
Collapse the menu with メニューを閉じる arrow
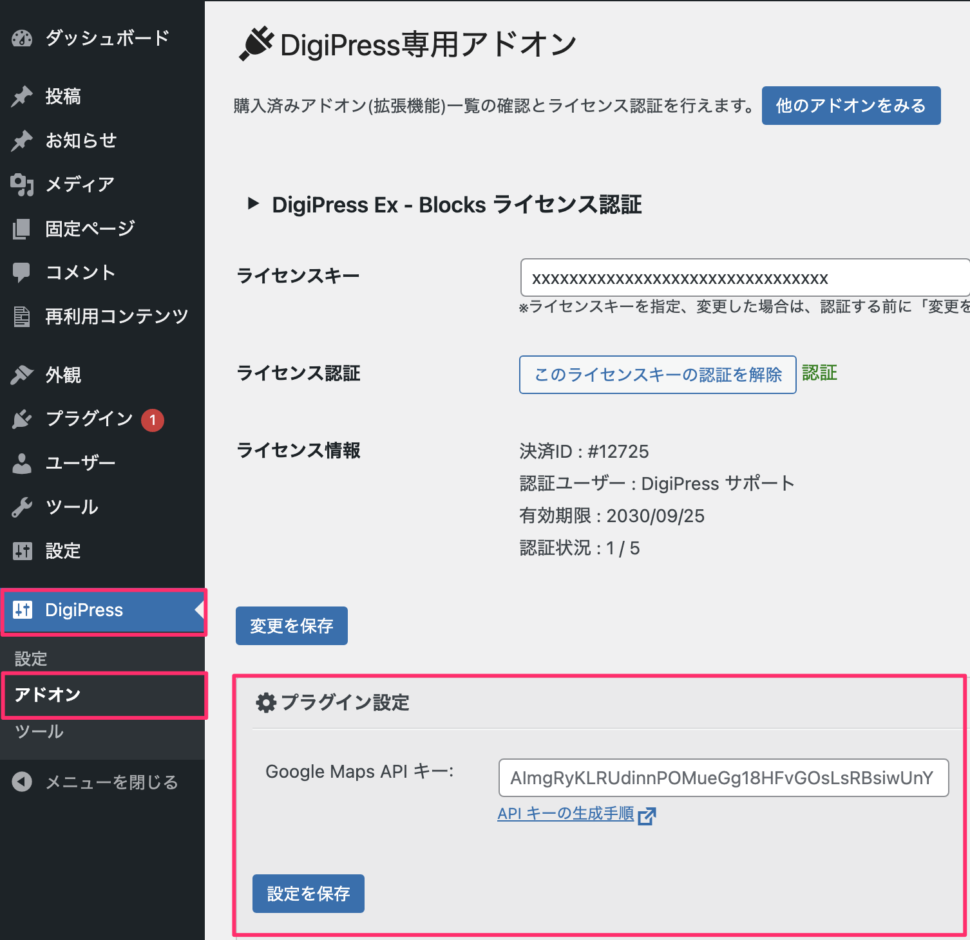pos(22,782)
